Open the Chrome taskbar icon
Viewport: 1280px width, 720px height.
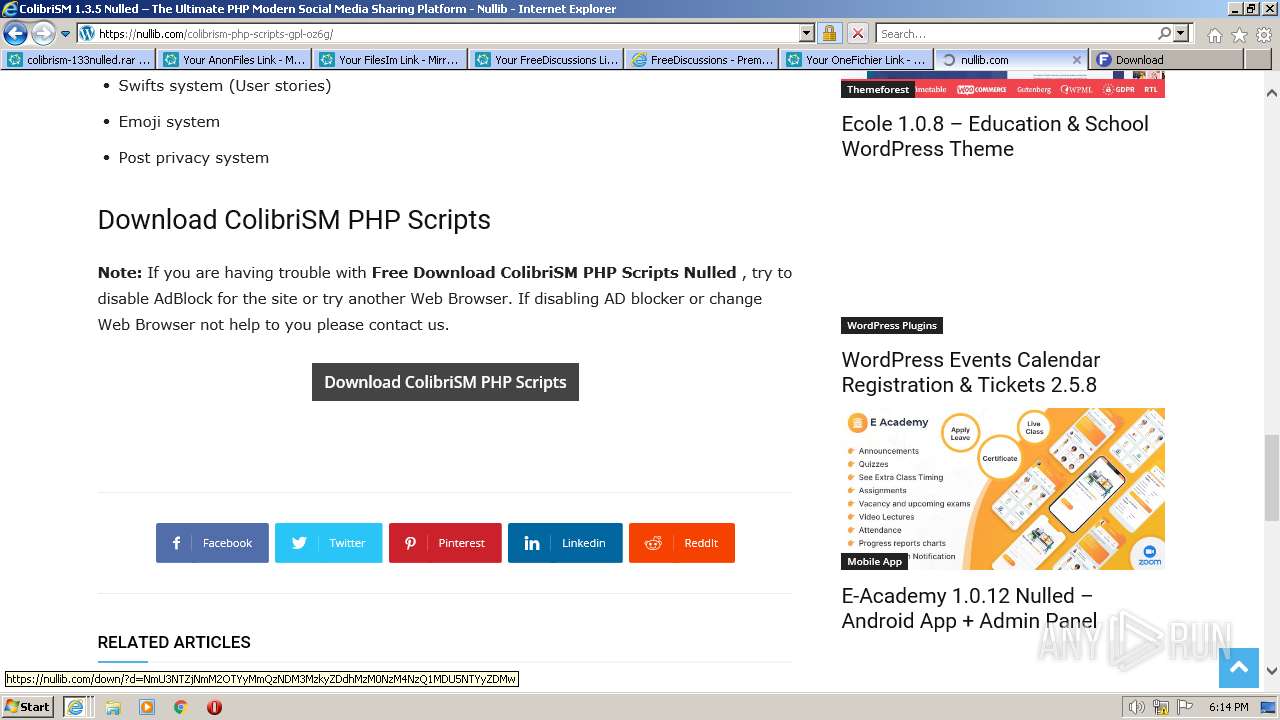181,707
